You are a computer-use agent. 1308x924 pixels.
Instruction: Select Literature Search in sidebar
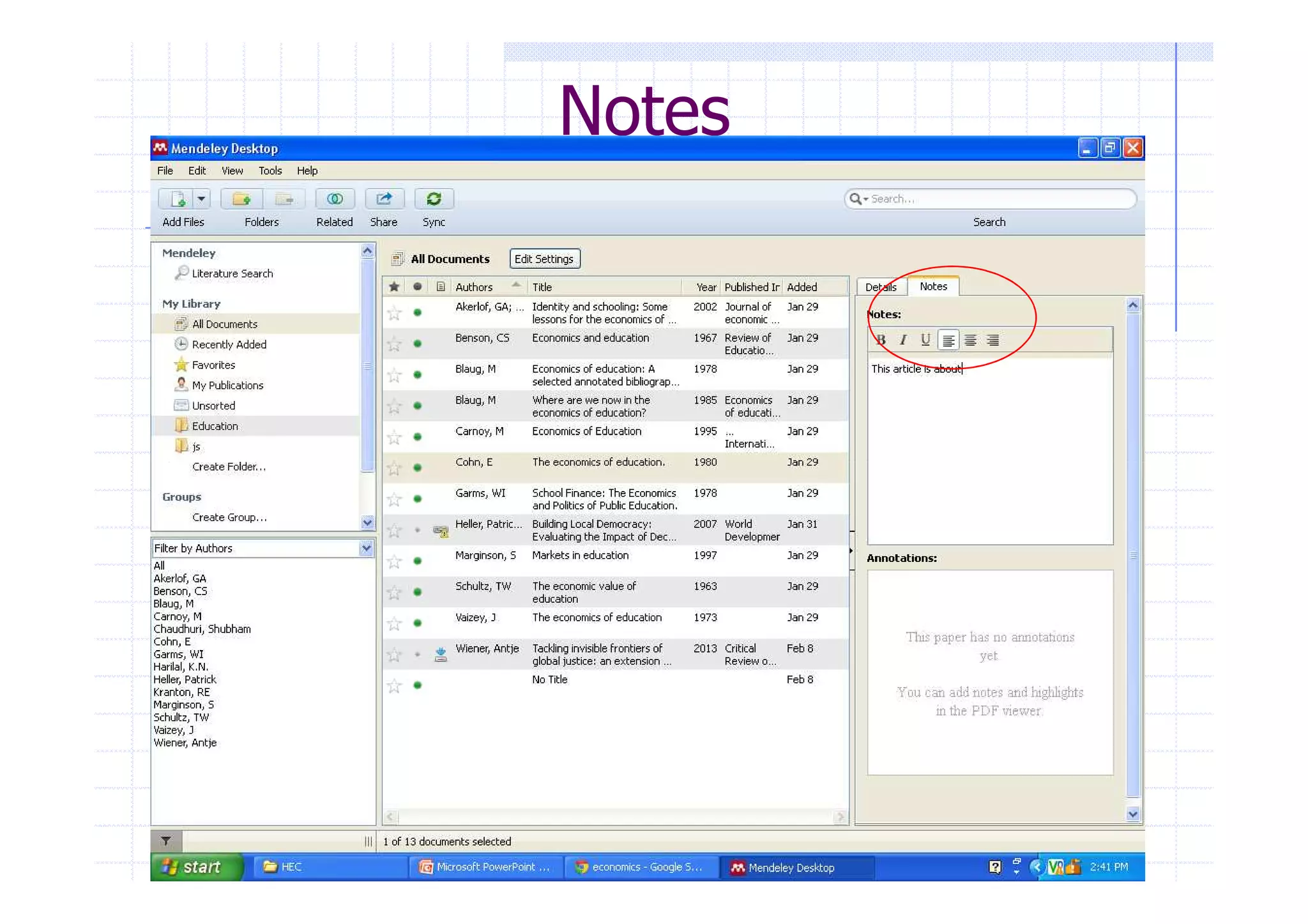click(232, 273)
